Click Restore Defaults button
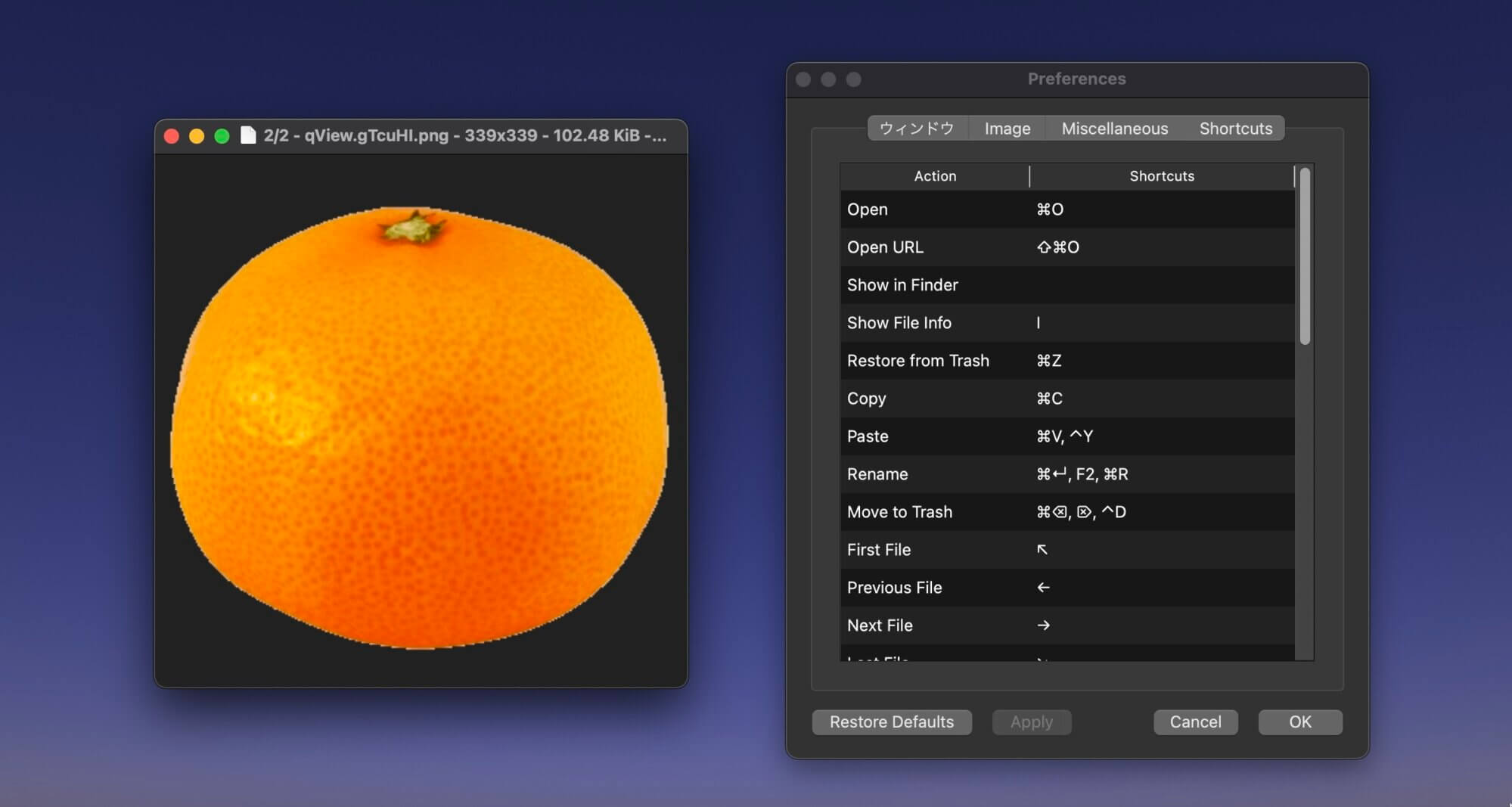Viewport: 1512px width, 807px height. (x=892, y=722)
